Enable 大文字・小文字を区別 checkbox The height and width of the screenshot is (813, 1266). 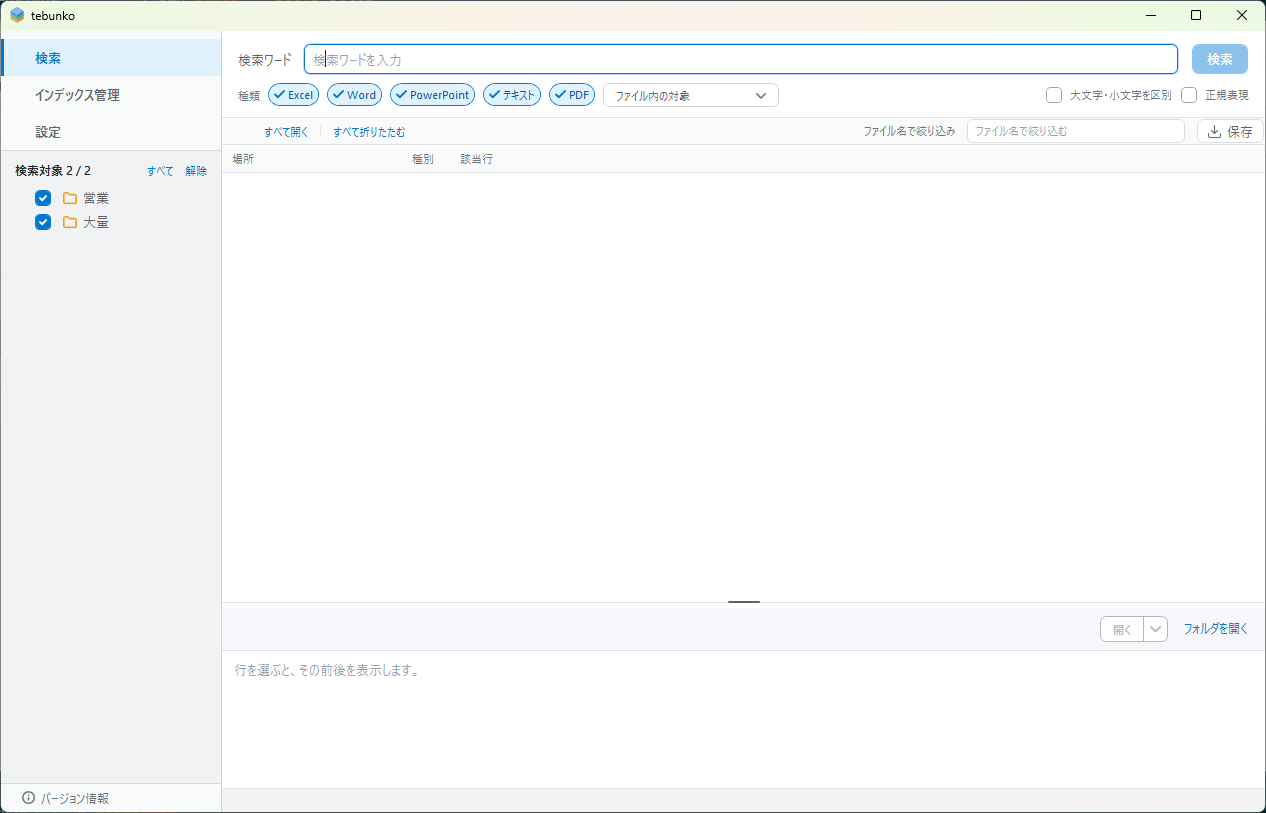click(x=1054, y=95)
